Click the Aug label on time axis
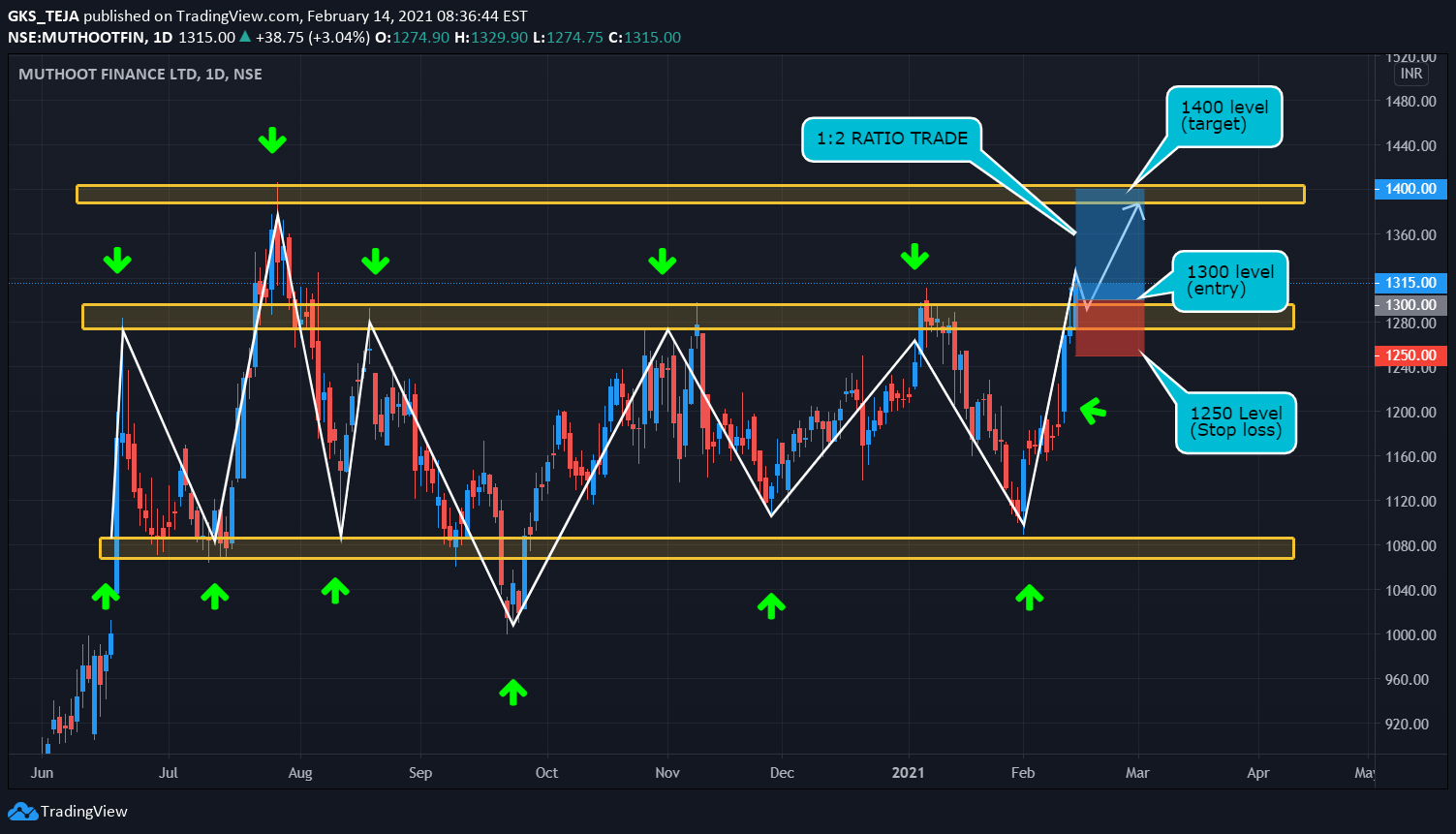 (x=300, y=773)
